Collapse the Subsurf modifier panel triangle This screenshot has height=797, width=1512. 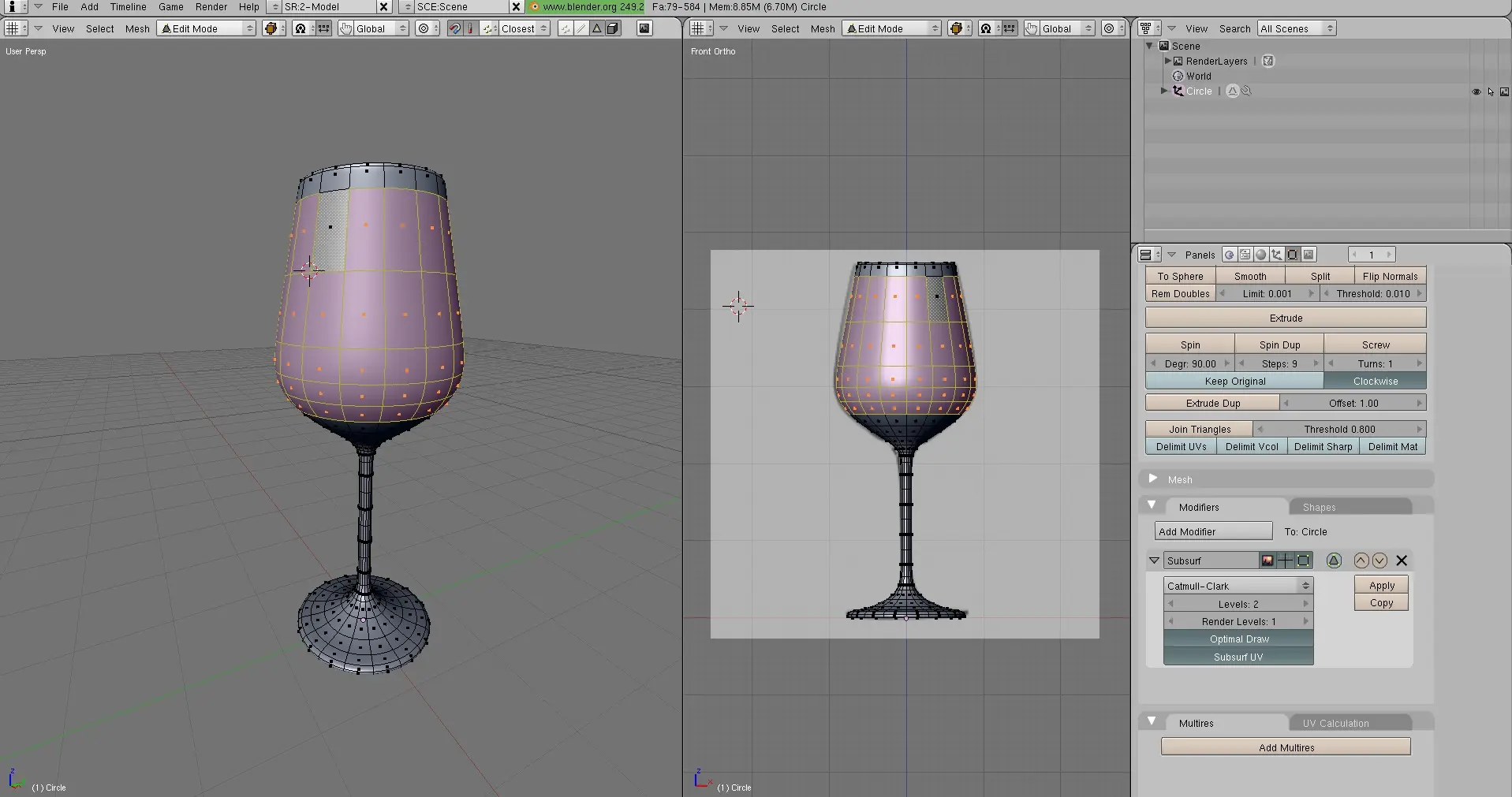(1154, 561)
